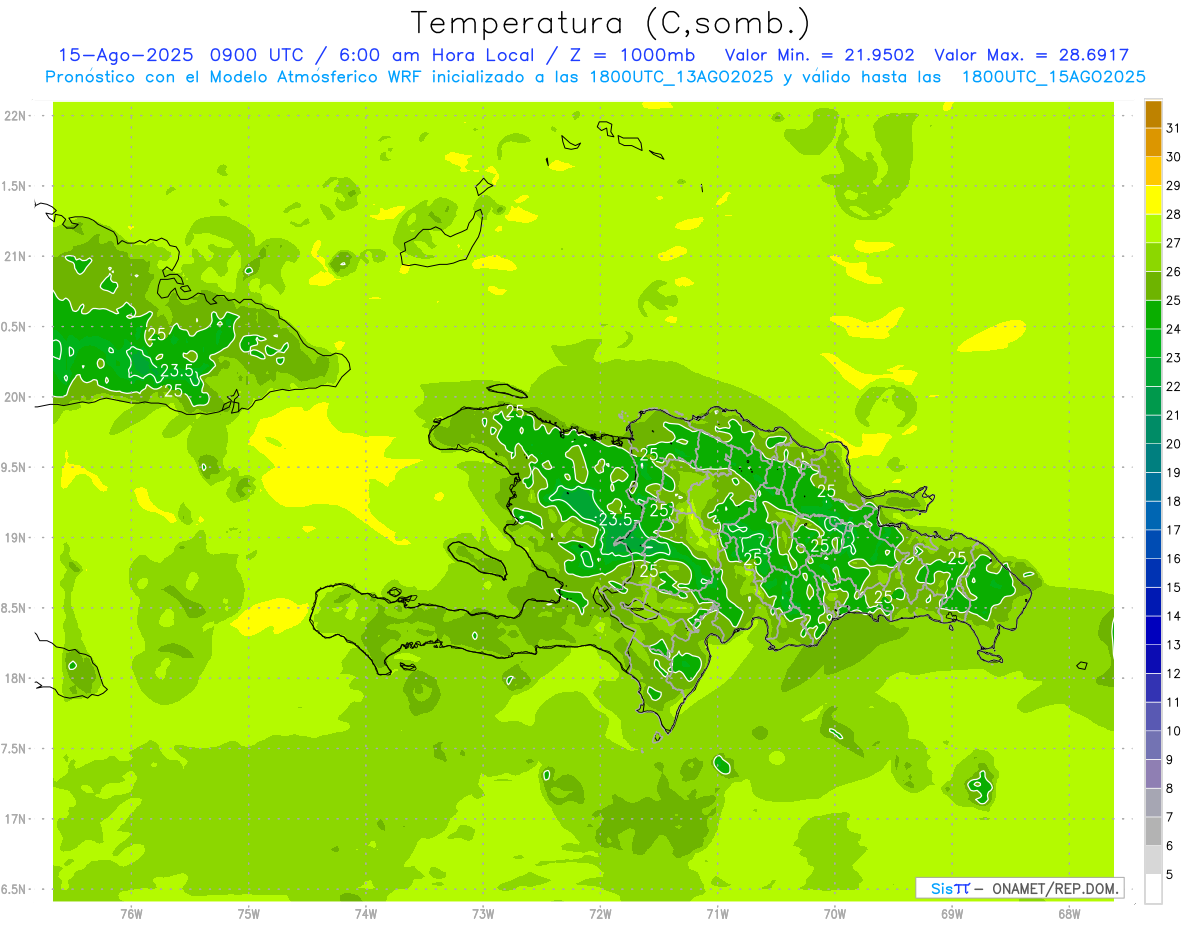Click the "1800UTC_15AGO2025" valid-until time
The image size is (1200, 927).
tap(1054, 77)
